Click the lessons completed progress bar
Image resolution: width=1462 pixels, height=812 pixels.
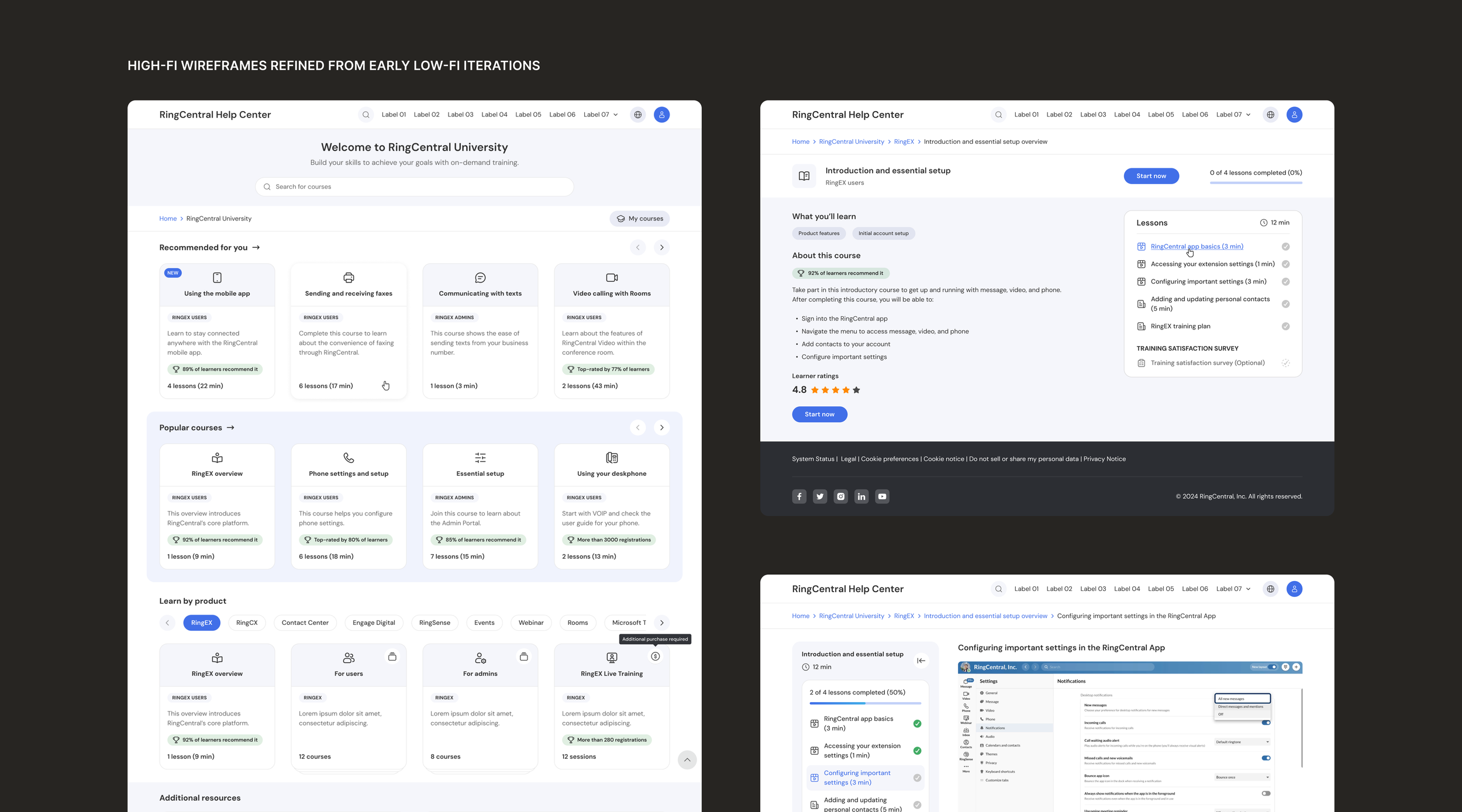click(x=1256, y=183)
